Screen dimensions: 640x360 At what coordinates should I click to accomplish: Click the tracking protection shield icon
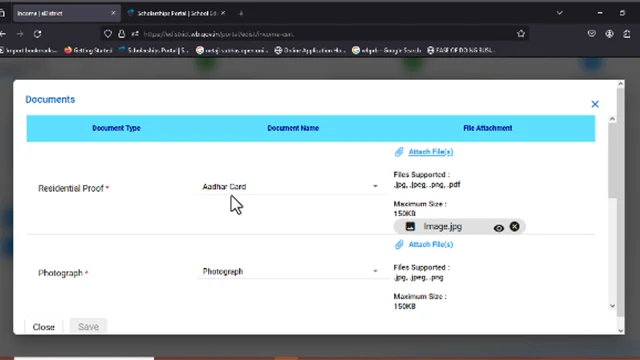tap(108, 34)
